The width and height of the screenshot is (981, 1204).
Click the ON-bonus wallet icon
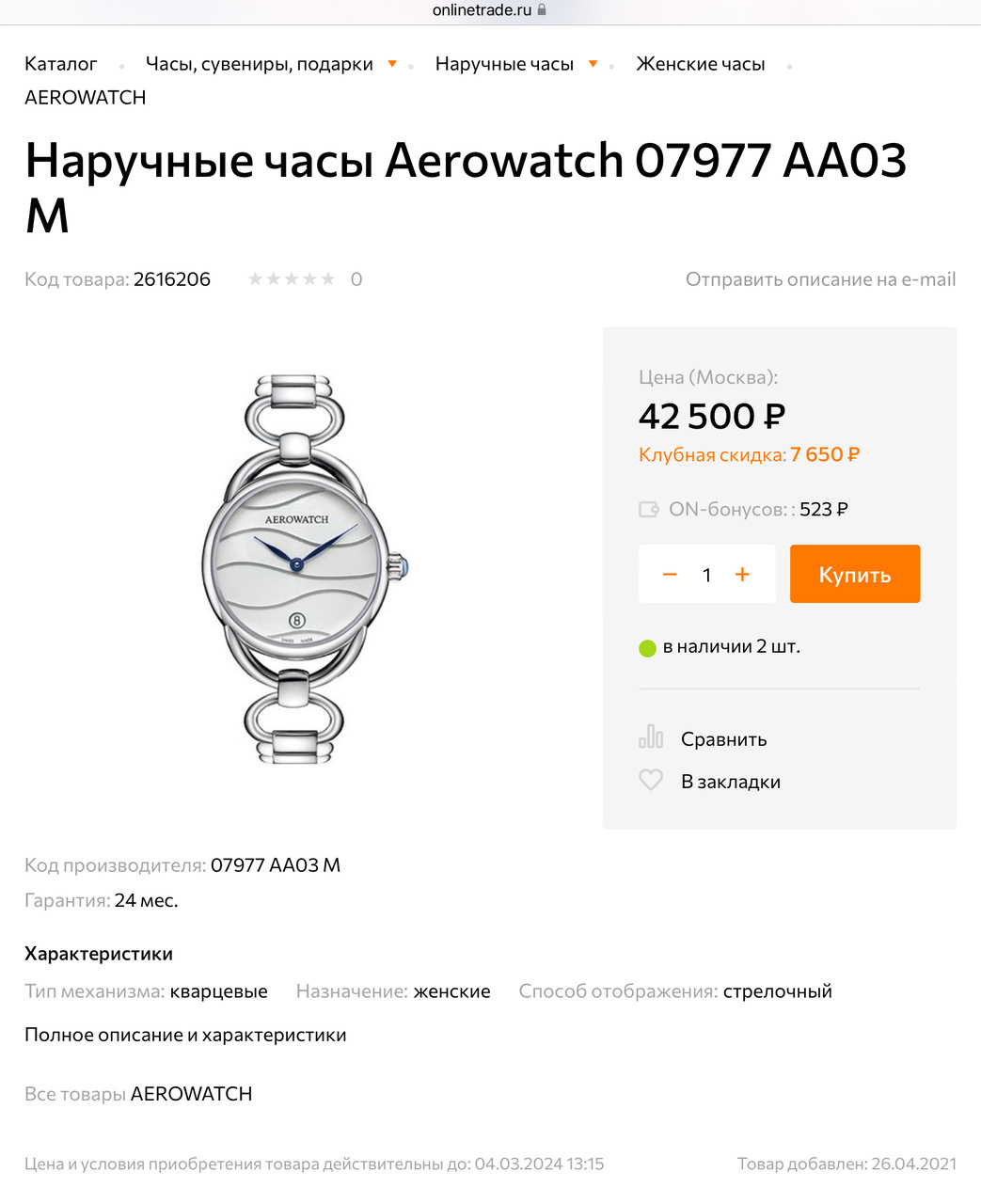pyautogui.click(x=649, y=510)
